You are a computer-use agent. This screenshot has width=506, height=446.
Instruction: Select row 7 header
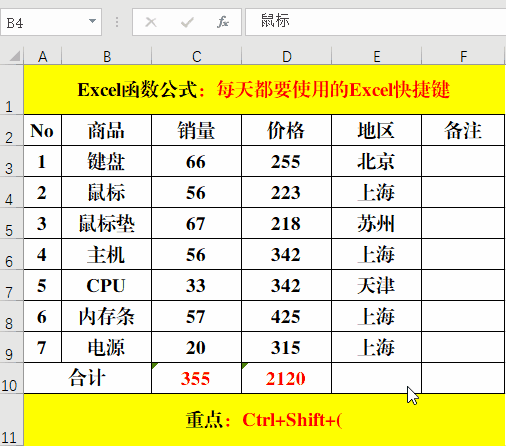pyautogui.click(x=11, y=285)
